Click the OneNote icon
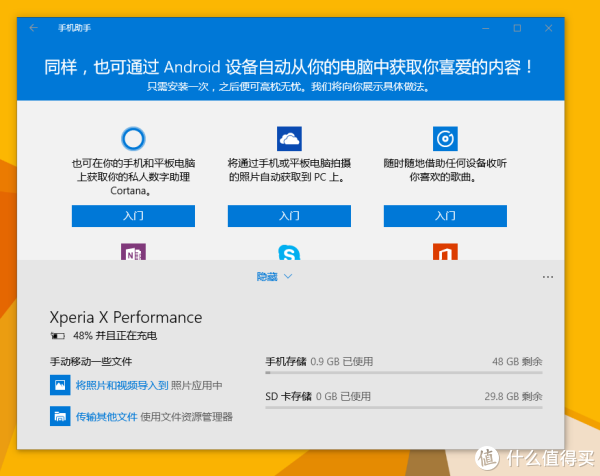The height and width of the screenshot is (476, 600). pos(133,252)
